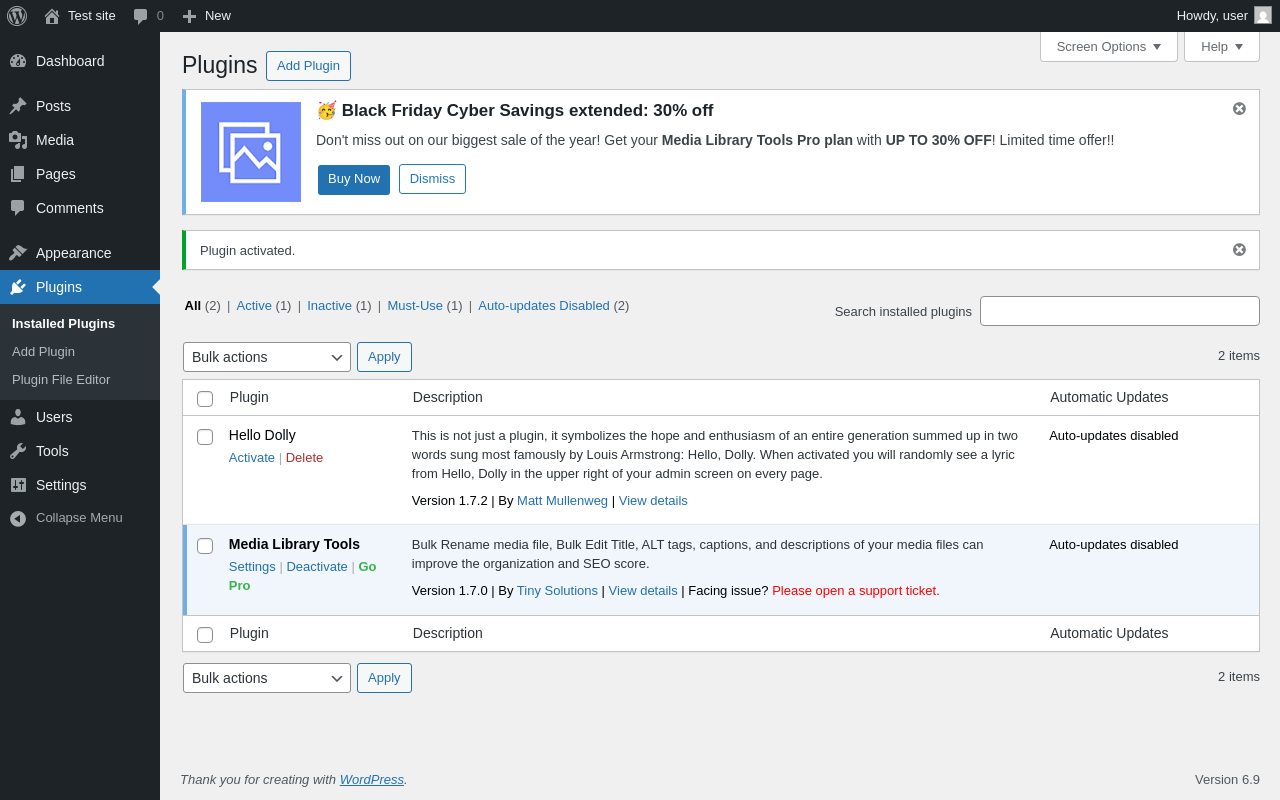The width and height of the screenshot is (1280, 800).
Task: Deactivate the Media Library Tools plugin
Action: click(x=317, y=567)
